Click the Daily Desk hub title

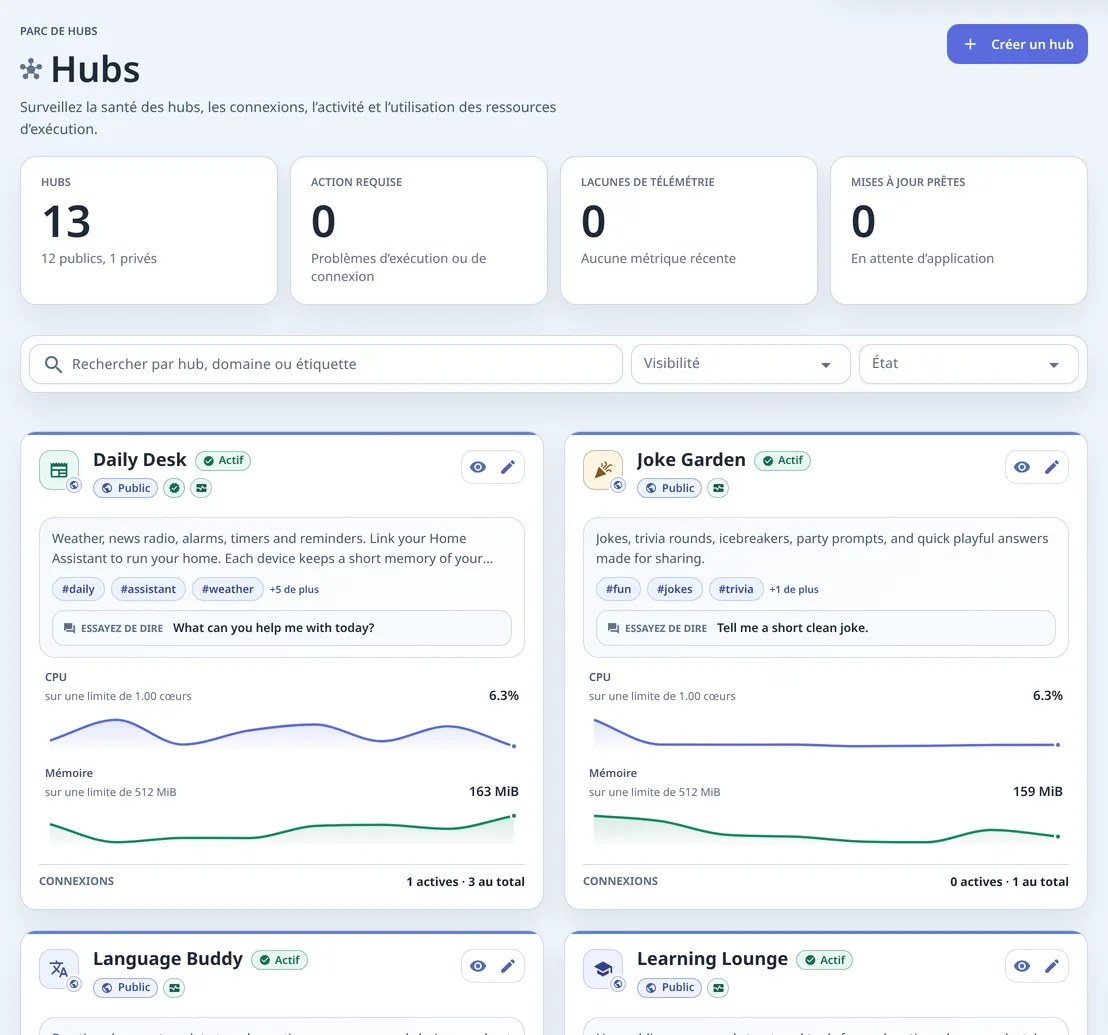click(140, 460)
